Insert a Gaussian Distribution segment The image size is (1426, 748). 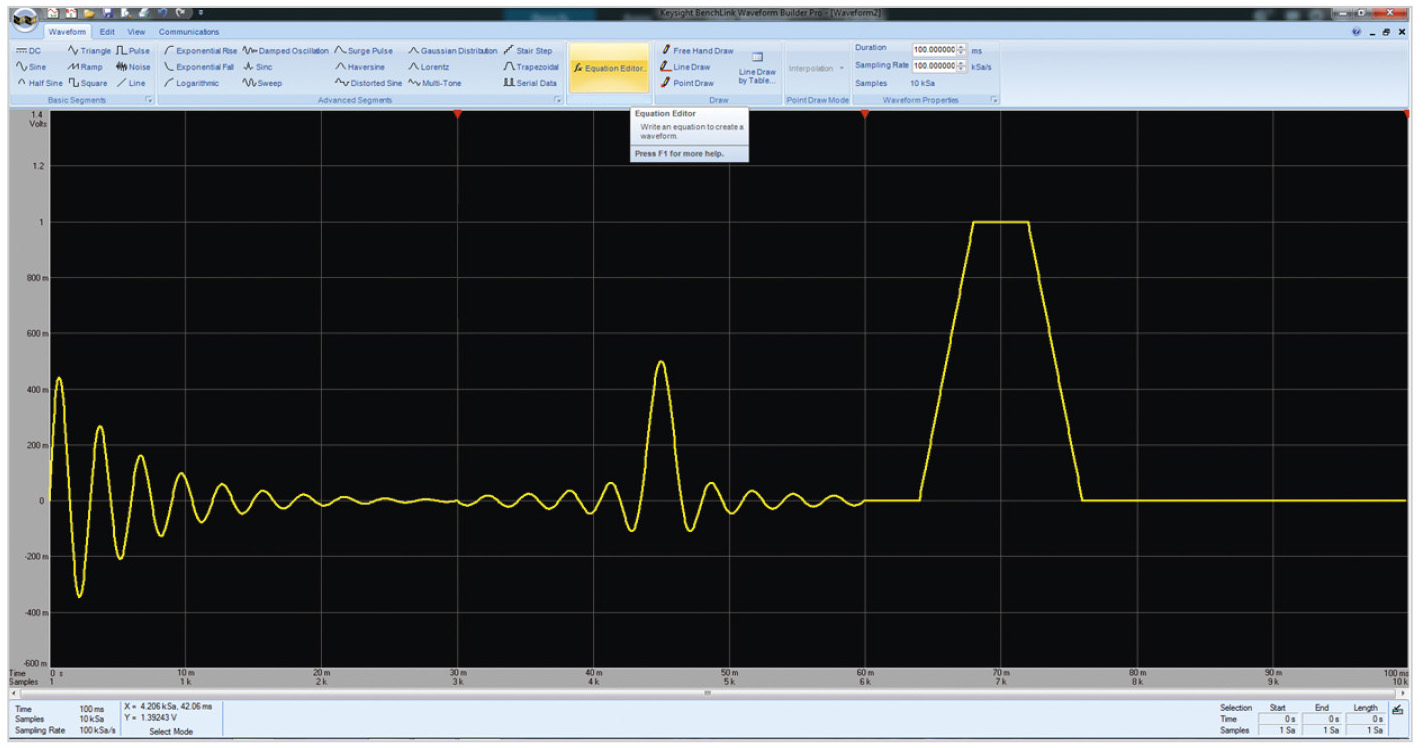[x=451, y=51]
